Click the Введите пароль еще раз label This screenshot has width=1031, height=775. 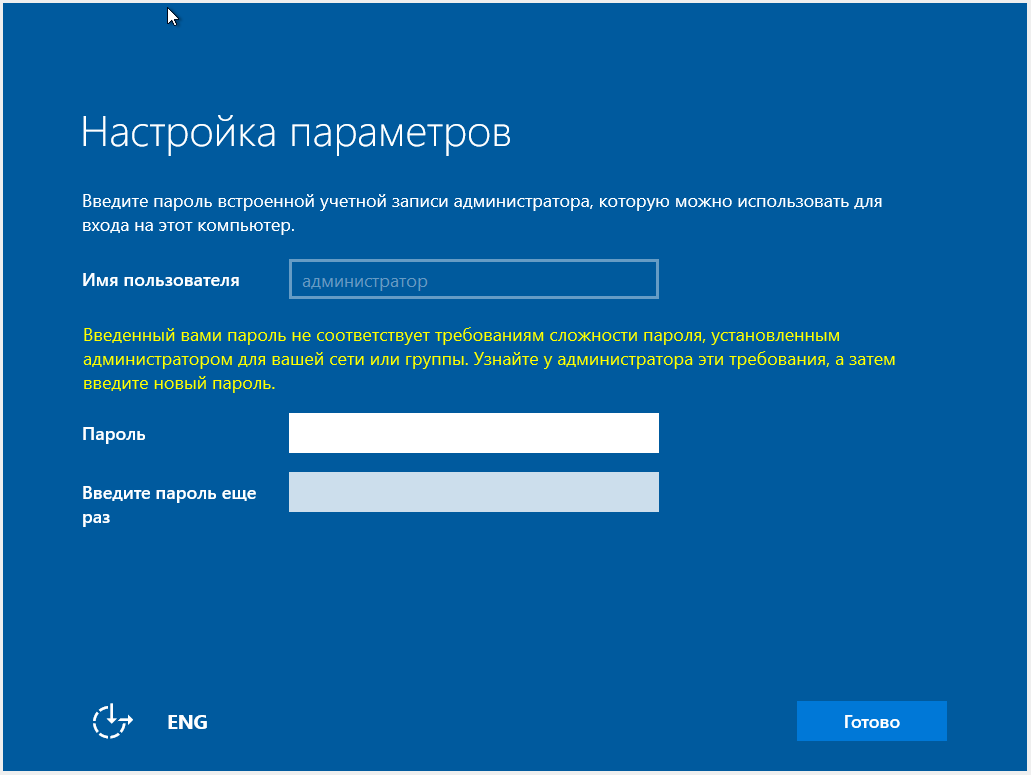169,505
